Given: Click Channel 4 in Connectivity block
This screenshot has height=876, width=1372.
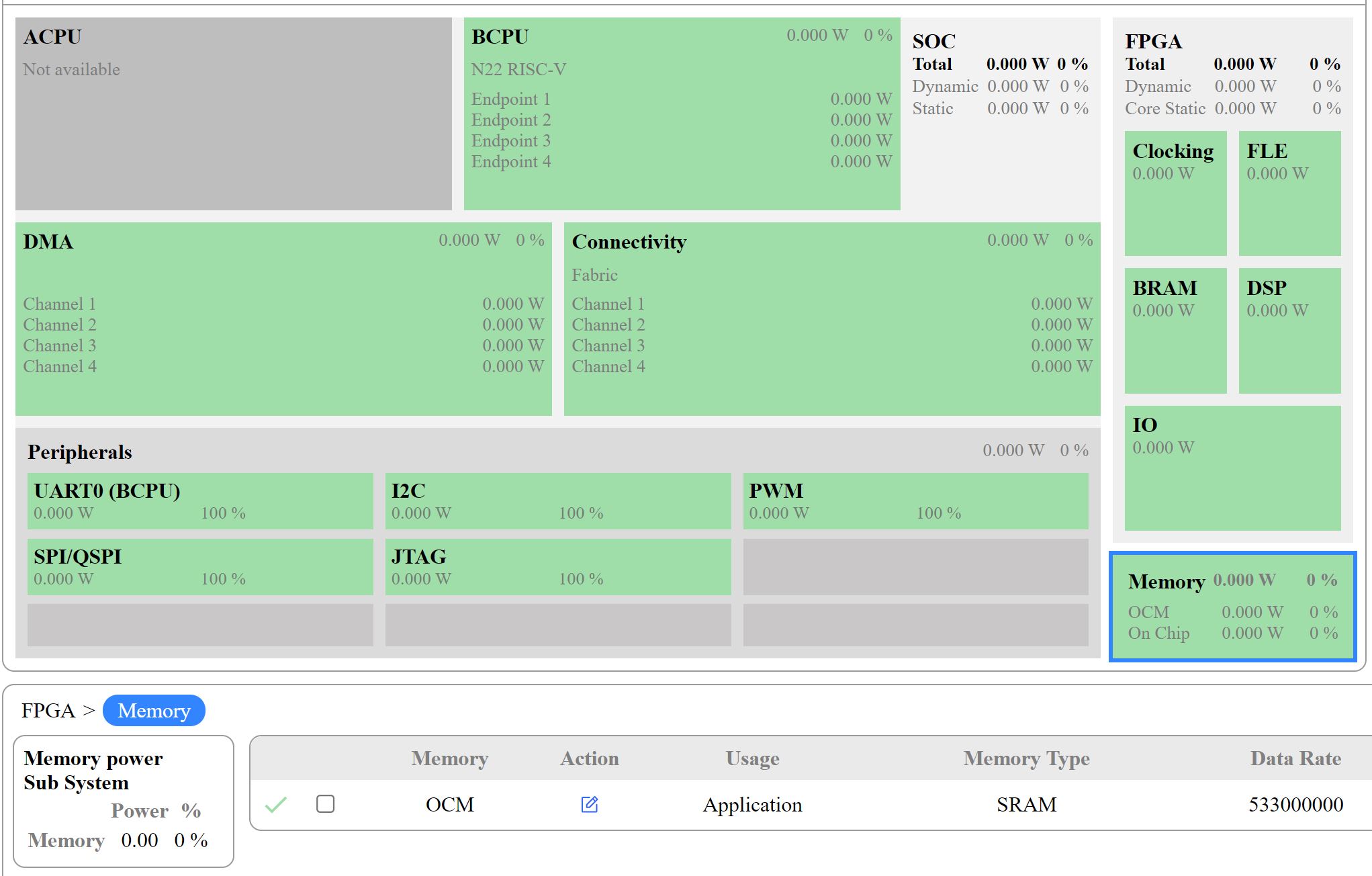Looking at the screenshot, I should click(x=832, y=367).
